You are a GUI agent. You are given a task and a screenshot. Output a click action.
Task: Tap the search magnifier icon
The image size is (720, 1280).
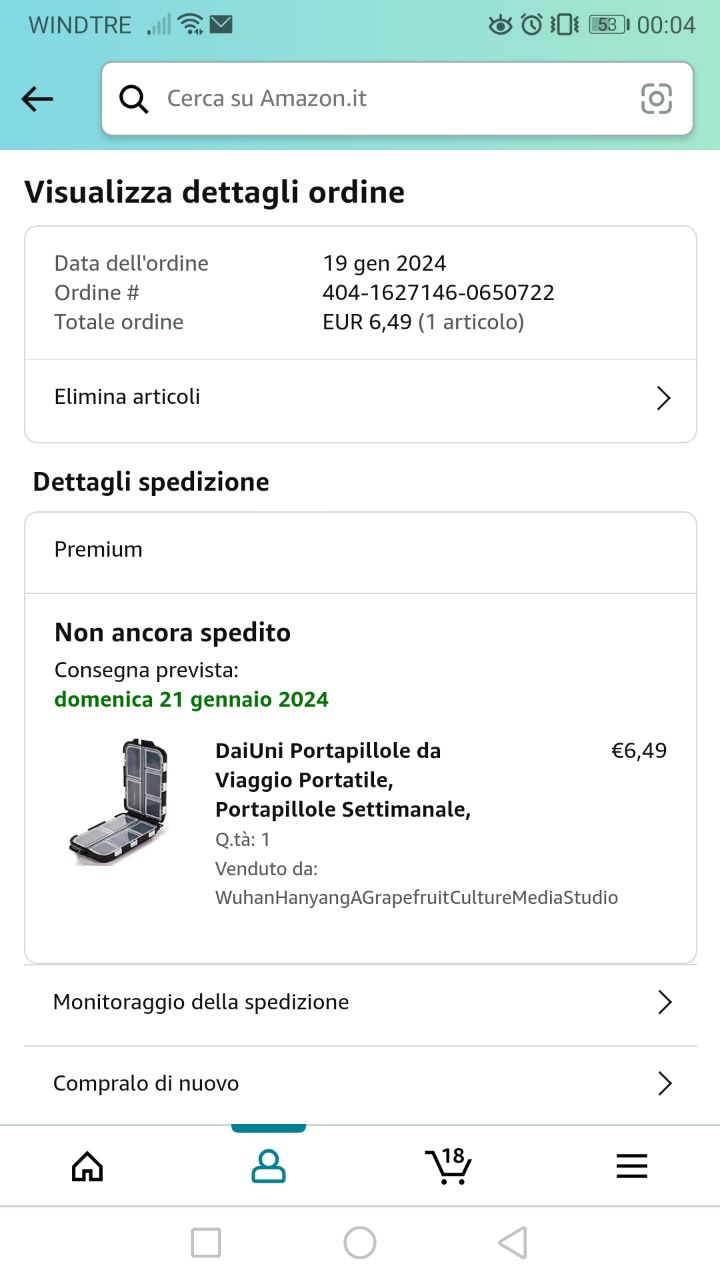[133, 98]
